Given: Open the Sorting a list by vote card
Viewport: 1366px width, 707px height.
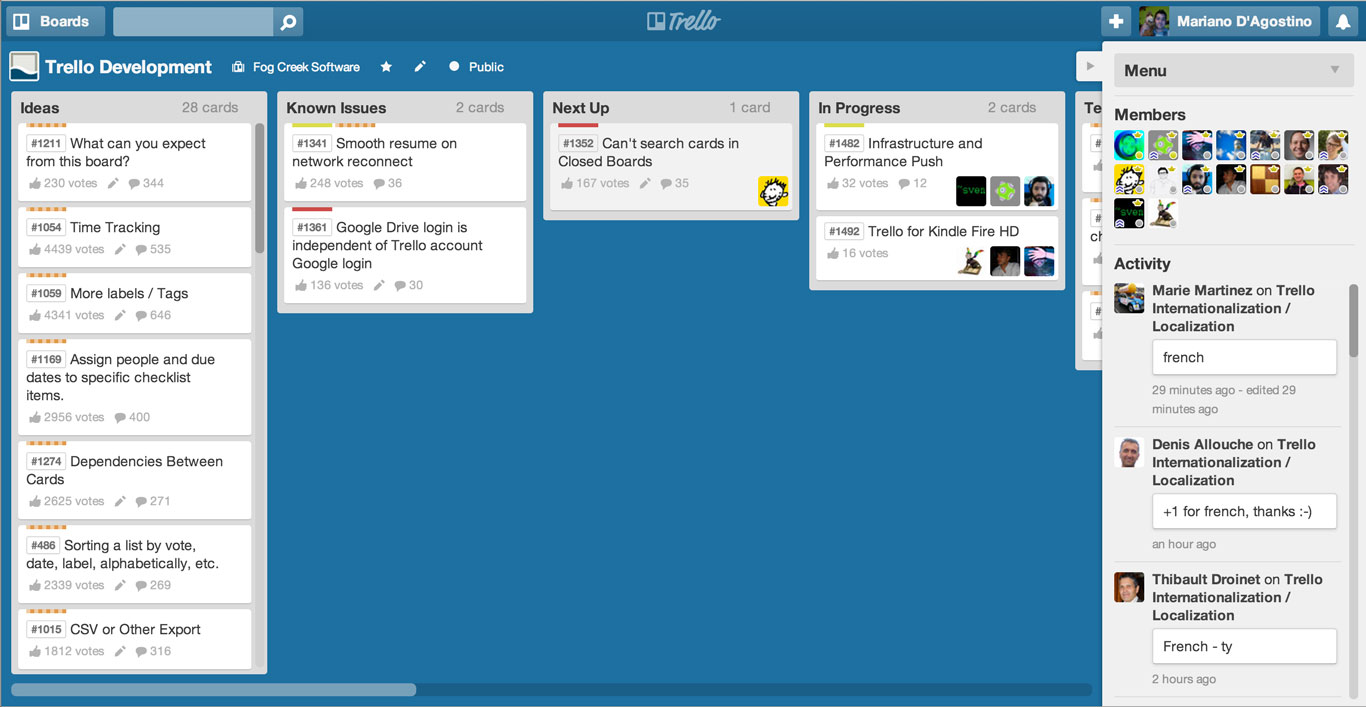Looking at the screenshot, I should [x=134, y=564].
